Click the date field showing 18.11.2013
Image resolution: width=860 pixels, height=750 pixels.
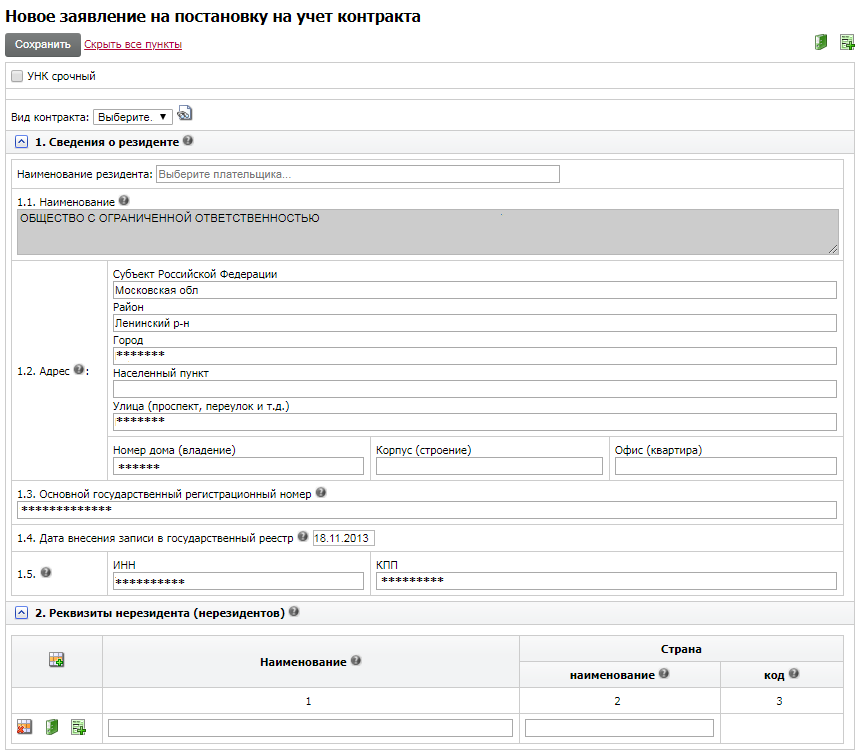point(343,538)
